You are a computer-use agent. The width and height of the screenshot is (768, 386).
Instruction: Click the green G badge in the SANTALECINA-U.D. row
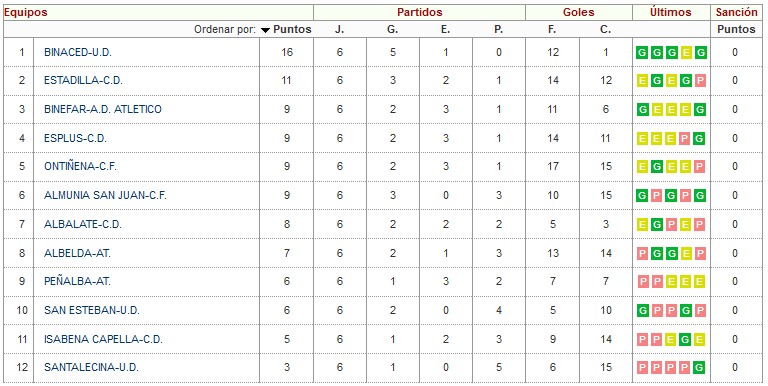[699, 367]
